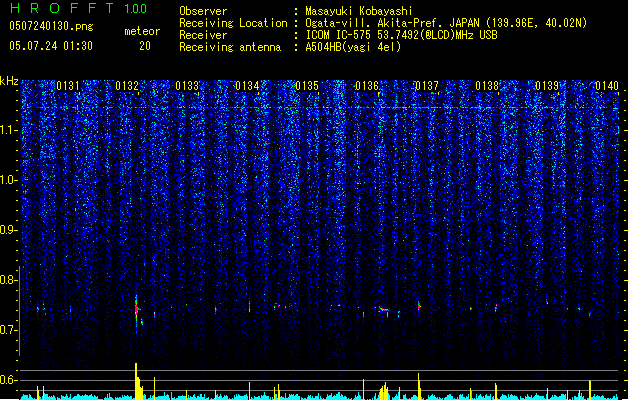
Task: Click the 0137 time marker
Action: click(427, 86)
